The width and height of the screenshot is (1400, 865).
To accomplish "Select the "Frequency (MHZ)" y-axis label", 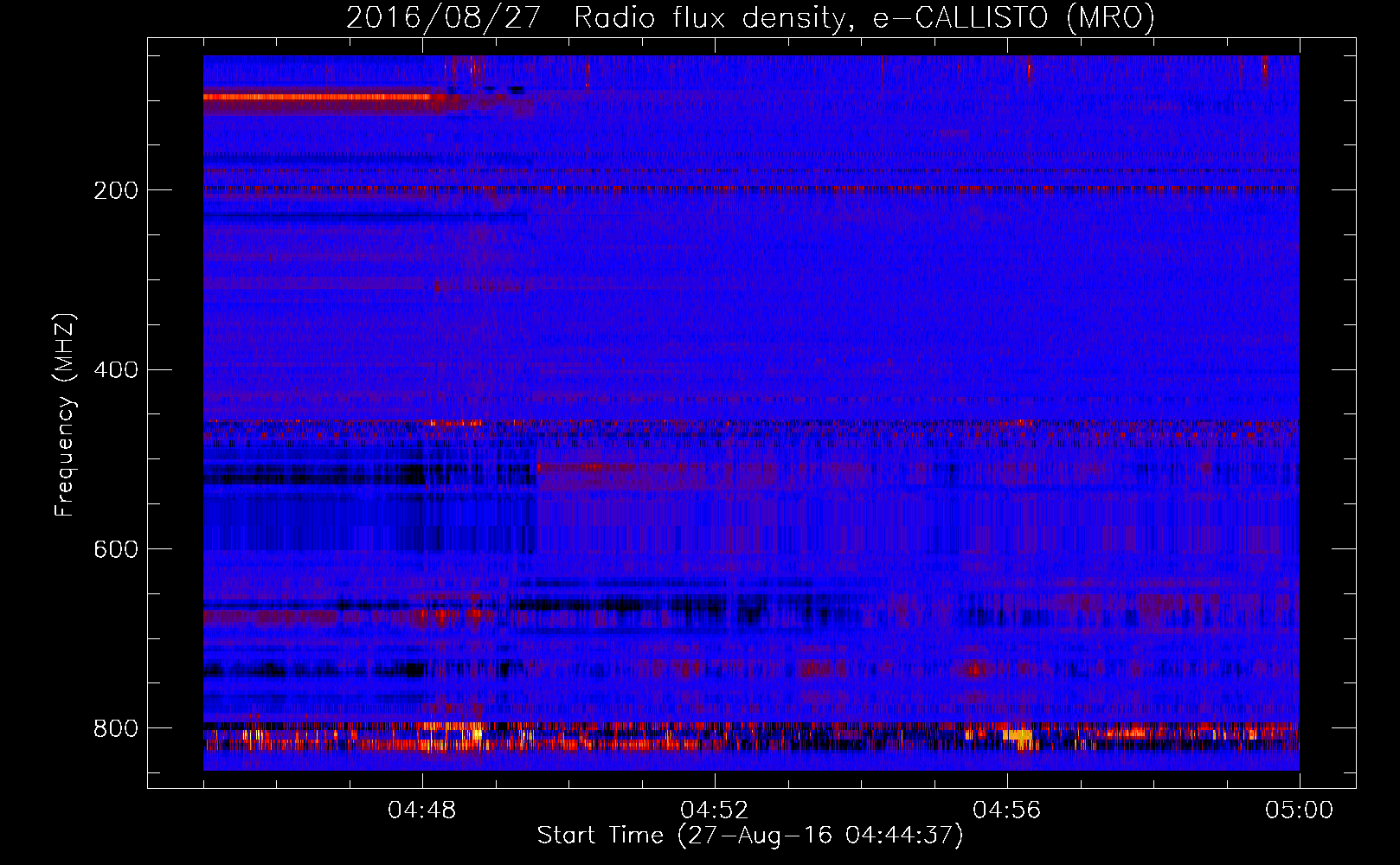I will tap(65, 414).
